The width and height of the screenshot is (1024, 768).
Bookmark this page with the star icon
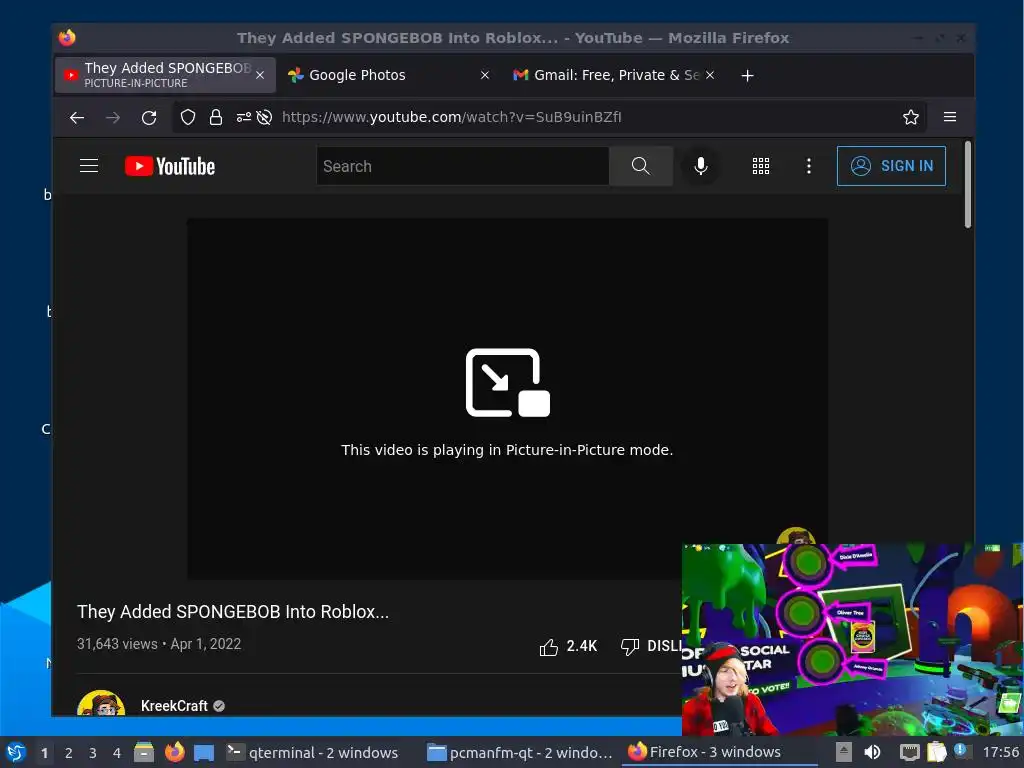pos(910,118)
